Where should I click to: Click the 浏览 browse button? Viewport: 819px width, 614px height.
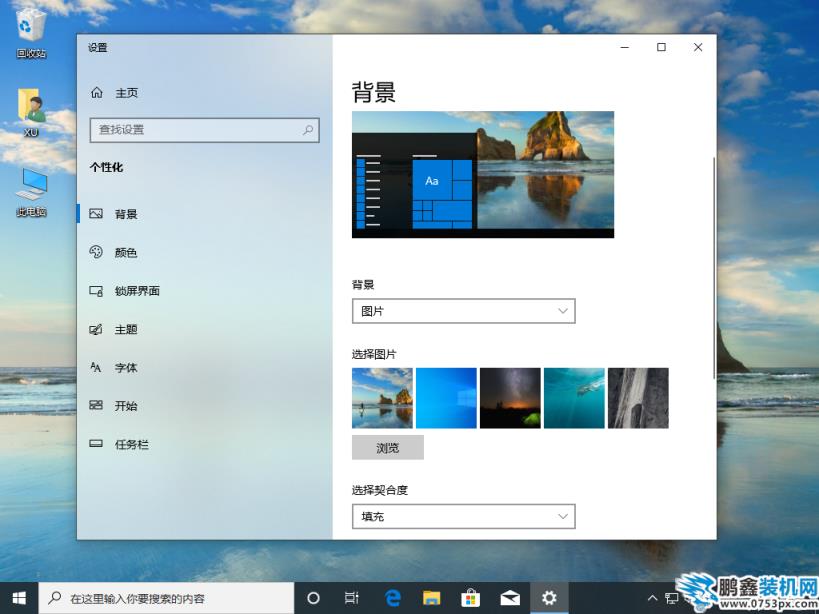pyautogui.click(x=388, y=448)
